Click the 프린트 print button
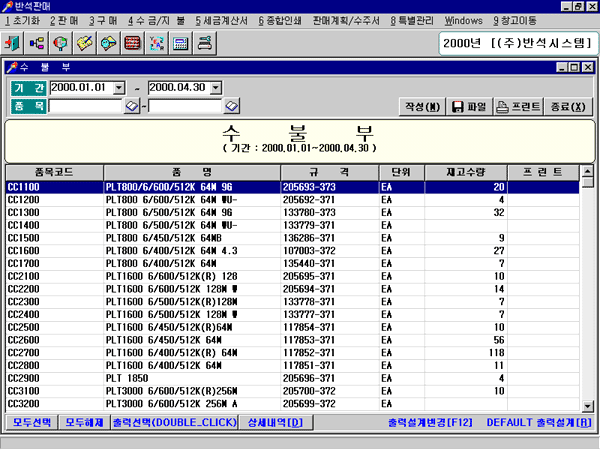Screen dimensions: 600x450 point(518,106)
